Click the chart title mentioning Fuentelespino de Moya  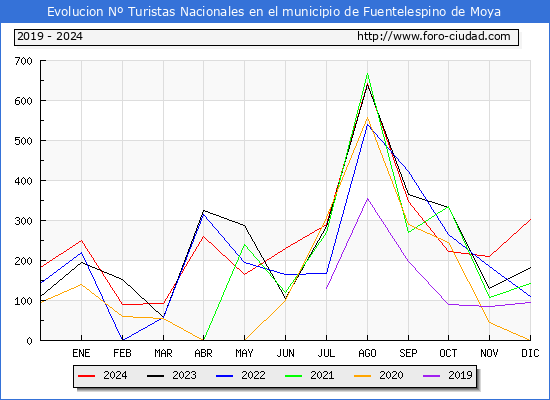274,12
